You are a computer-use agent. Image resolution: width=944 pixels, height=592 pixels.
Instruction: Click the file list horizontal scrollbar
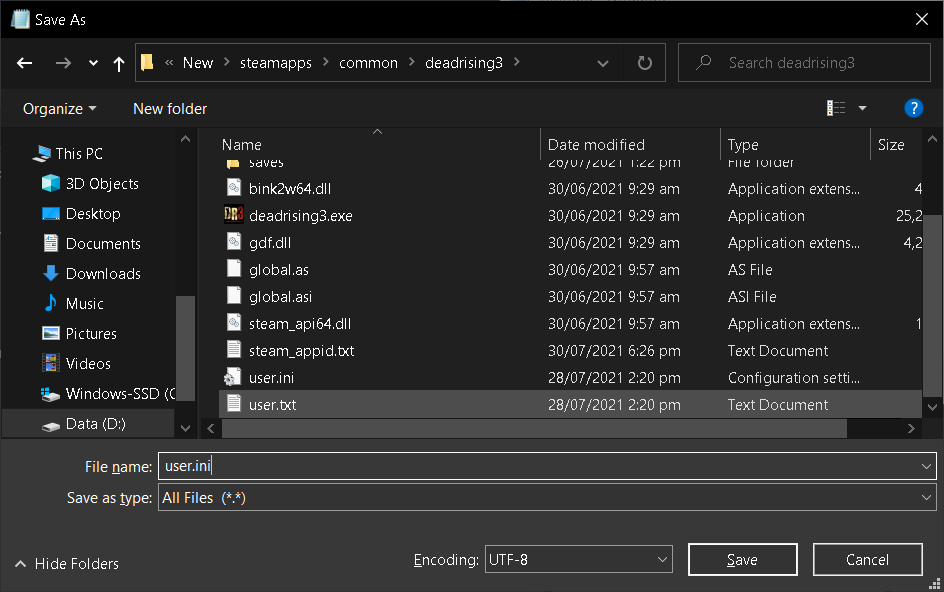[x=534, y=428]
